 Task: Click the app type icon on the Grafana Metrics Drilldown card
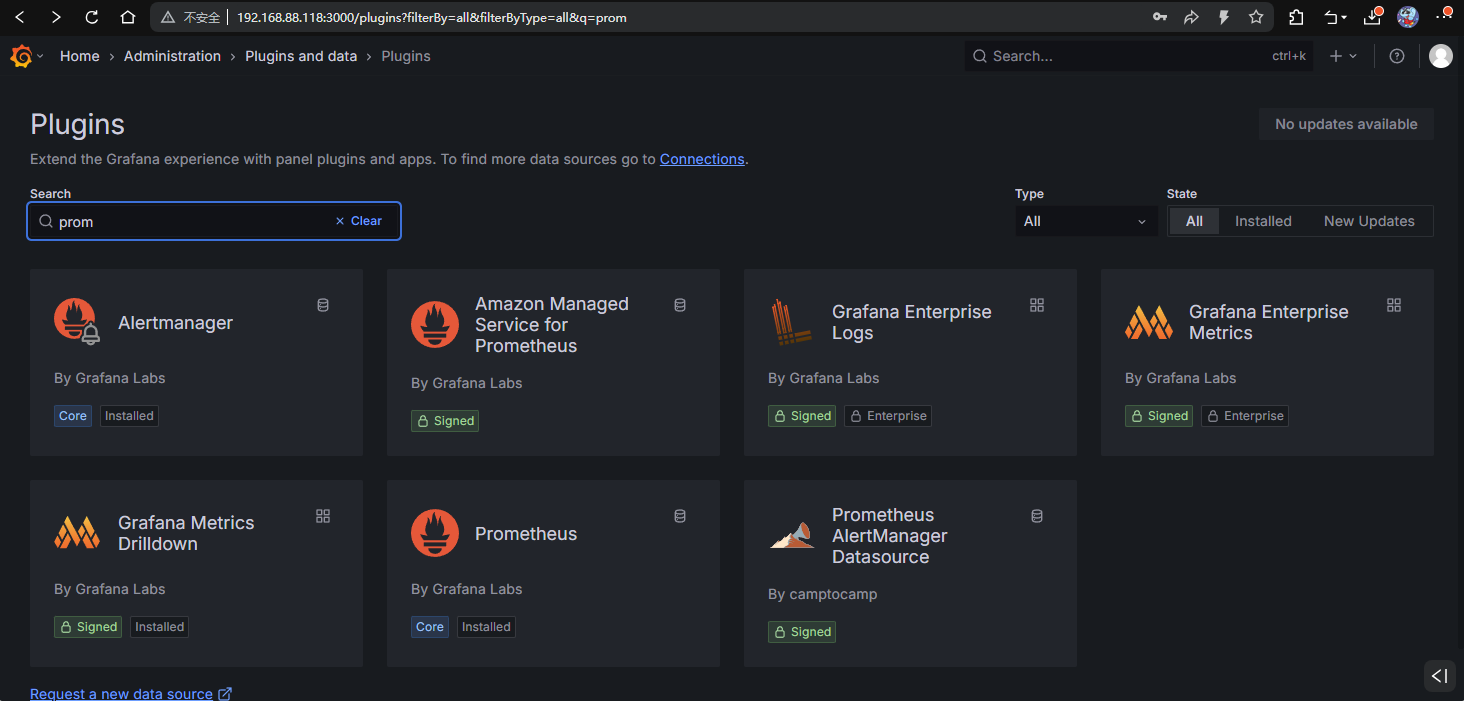pos(323,516)
